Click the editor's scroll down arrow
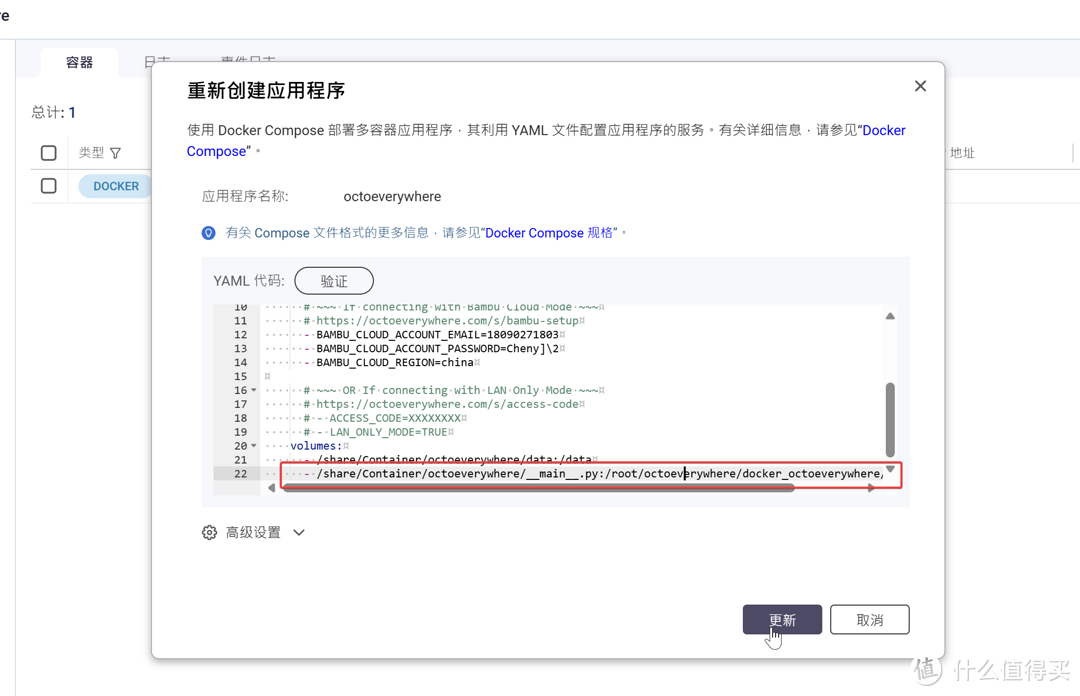This screenshot has width=1080, height=696. (x=890, y=469)
